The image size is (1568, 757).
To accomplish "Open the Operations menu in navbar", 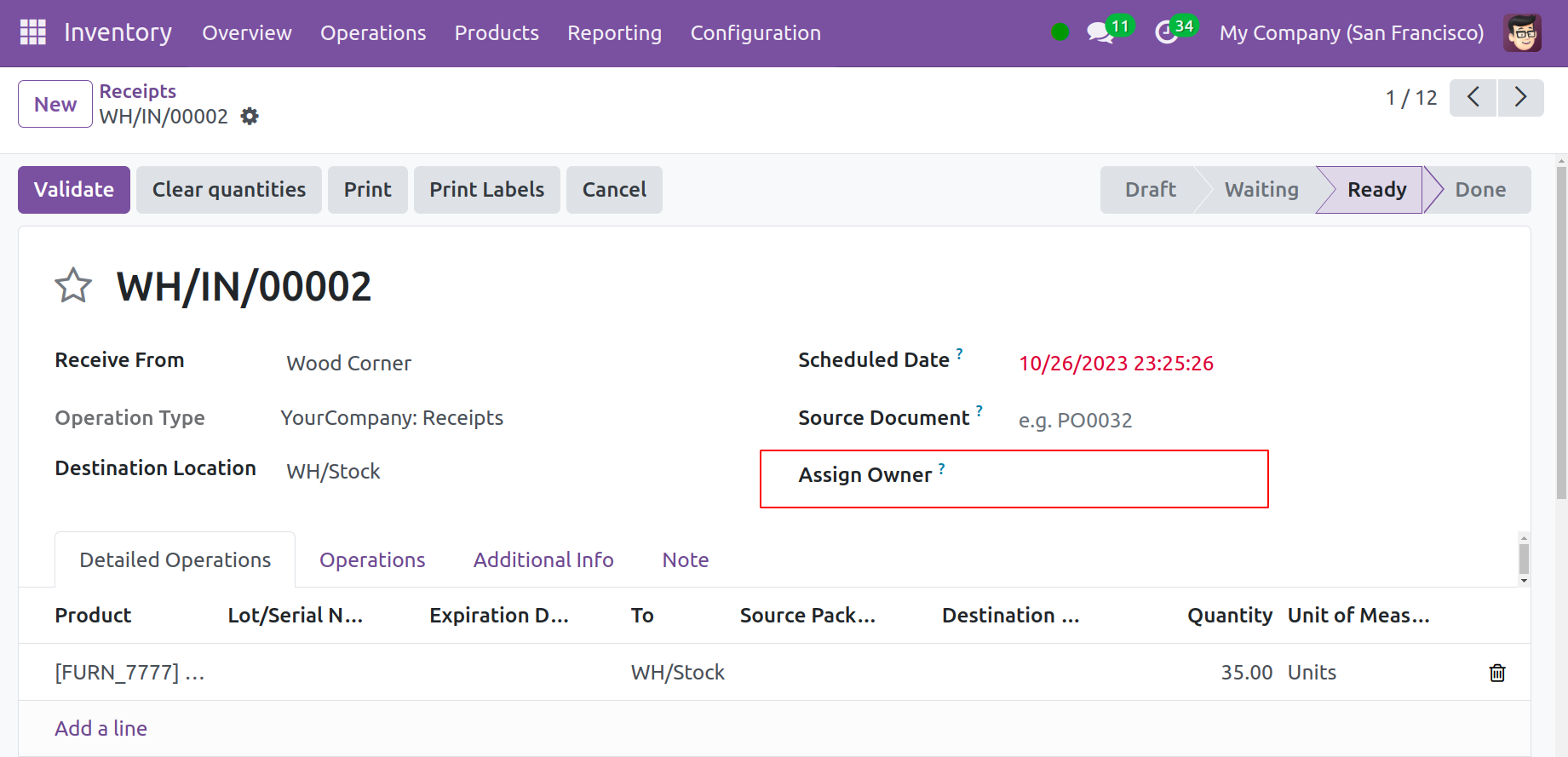I will tap(373, 32).
